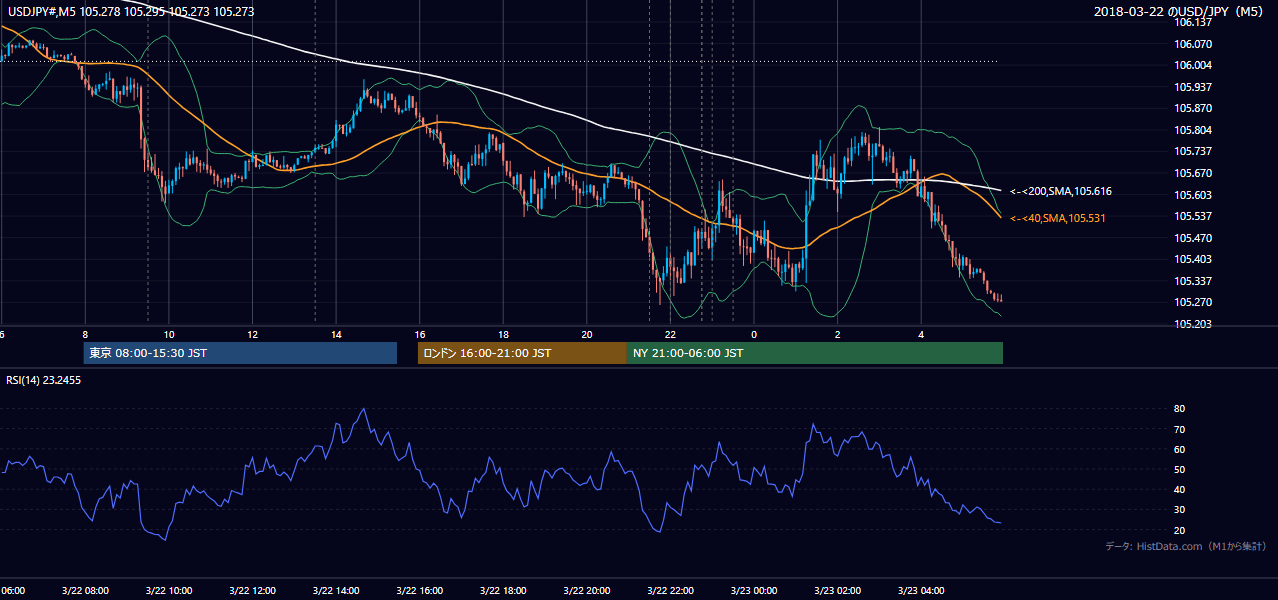Click price axis value 105.670
Viewport: 1278px width, 600px height.
point(1193,173)
